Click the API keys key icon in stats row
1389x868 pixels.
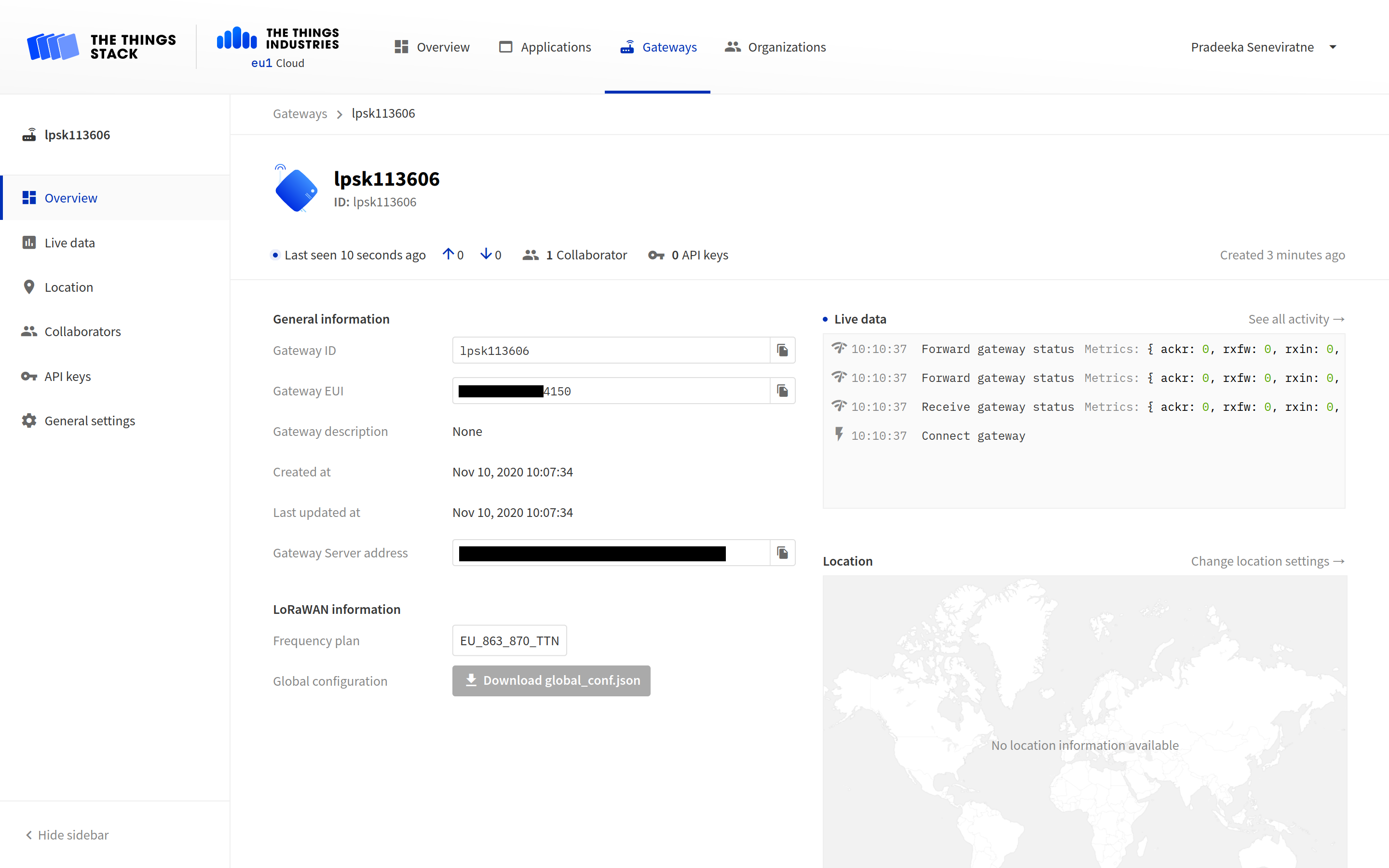(656, 255)
